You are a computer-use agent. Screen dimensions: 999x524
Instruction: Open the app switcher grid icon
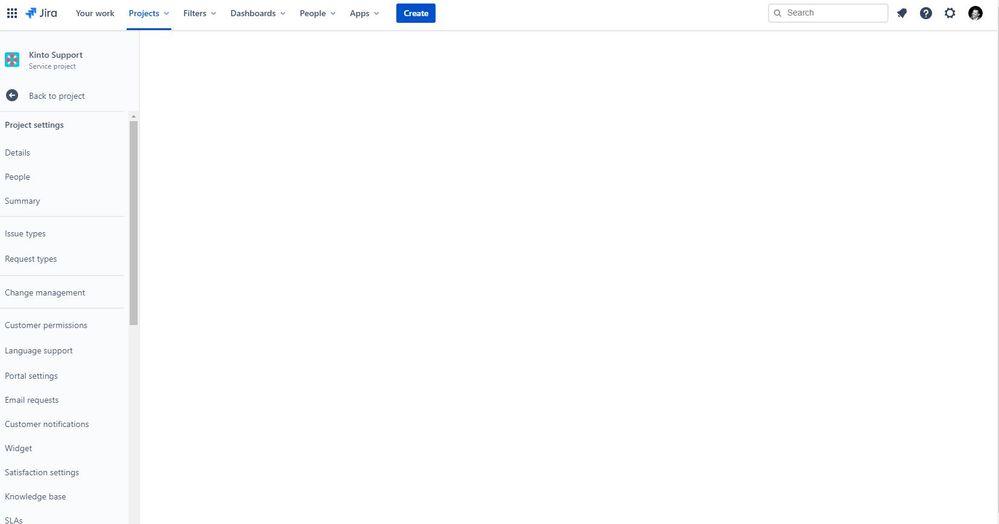(x=11, y=13)
